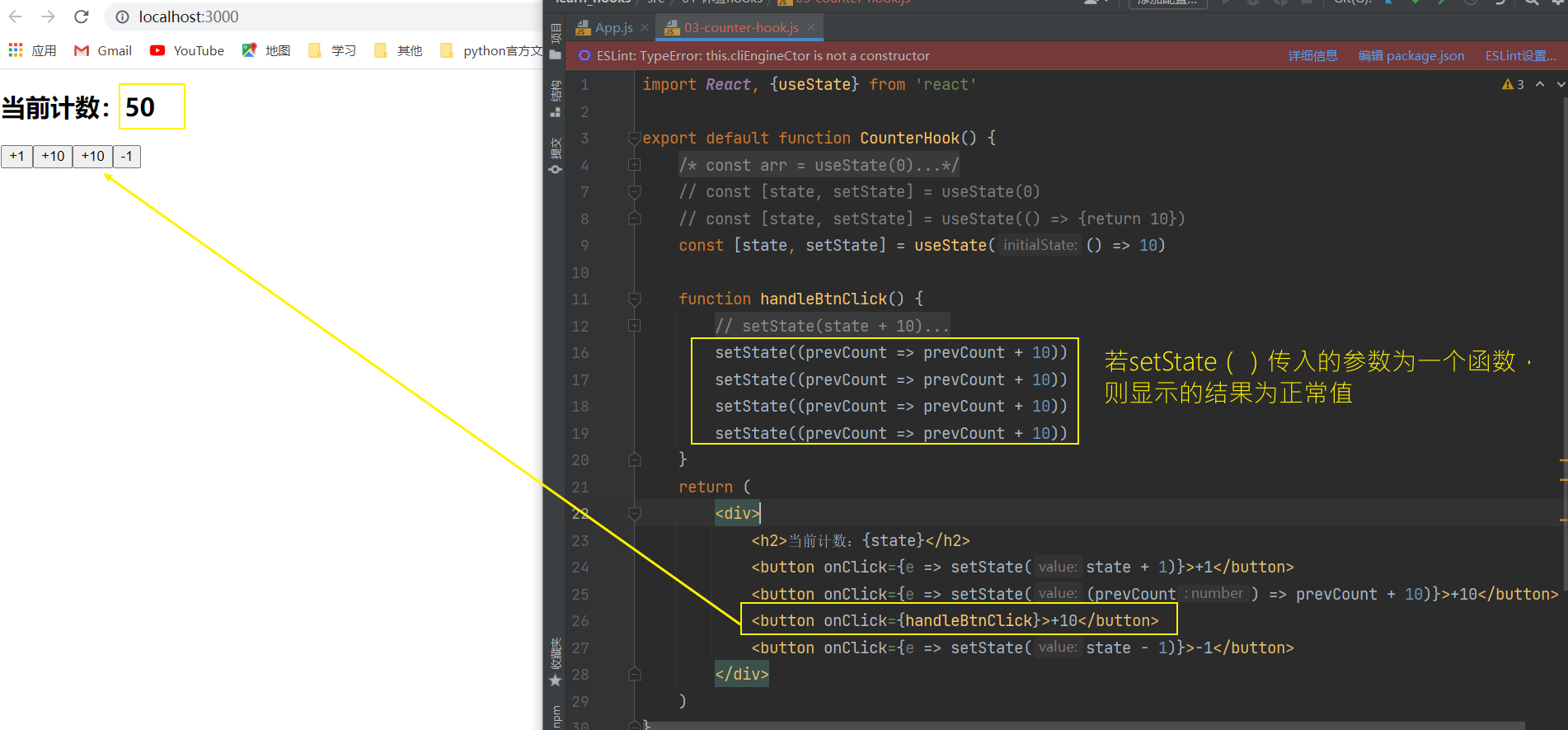This screenshot has height=730, width=1568.
Task: Open the 结构 structure tool window
Action: 555,99
